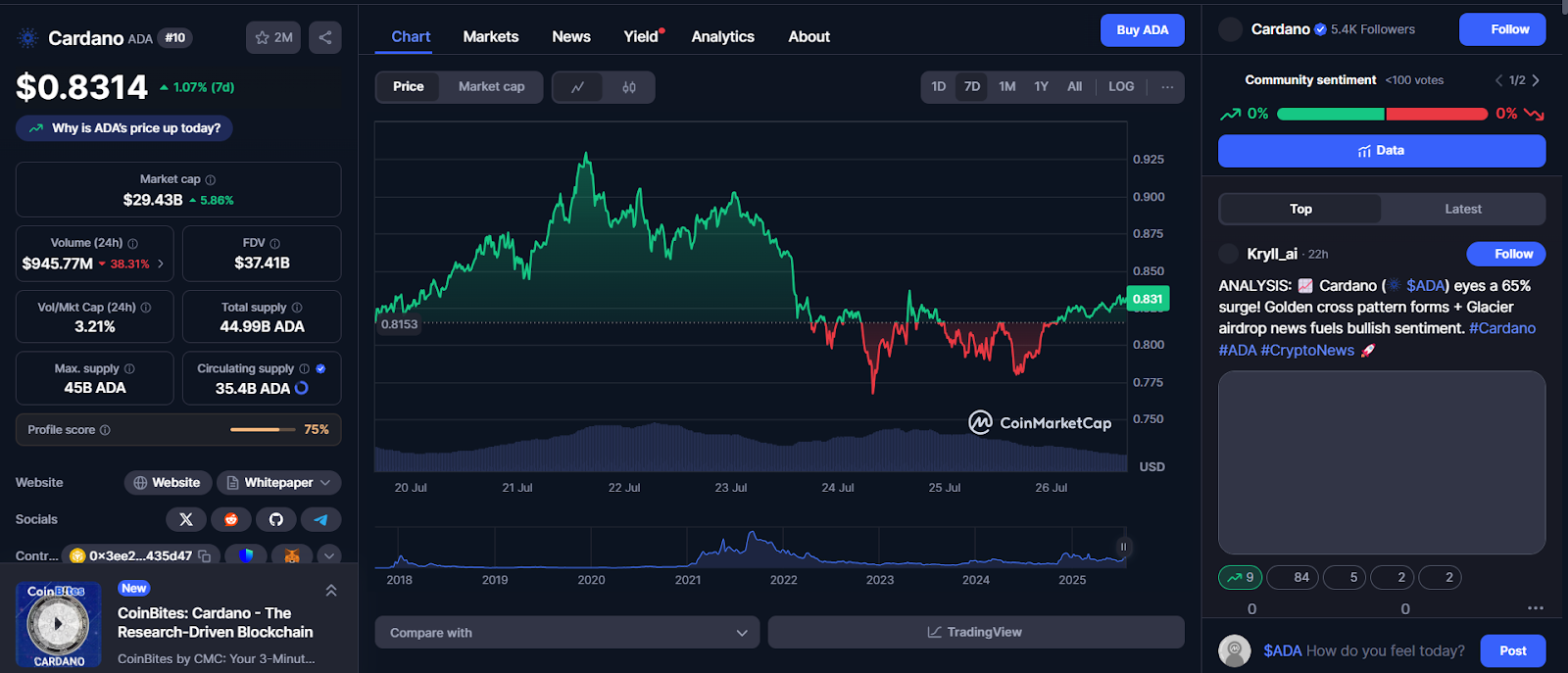Image resolution: width=1568 pixels, height=673 pixels.
Task: Open Cardano's Reddit social link
Action: pos(231,520)
